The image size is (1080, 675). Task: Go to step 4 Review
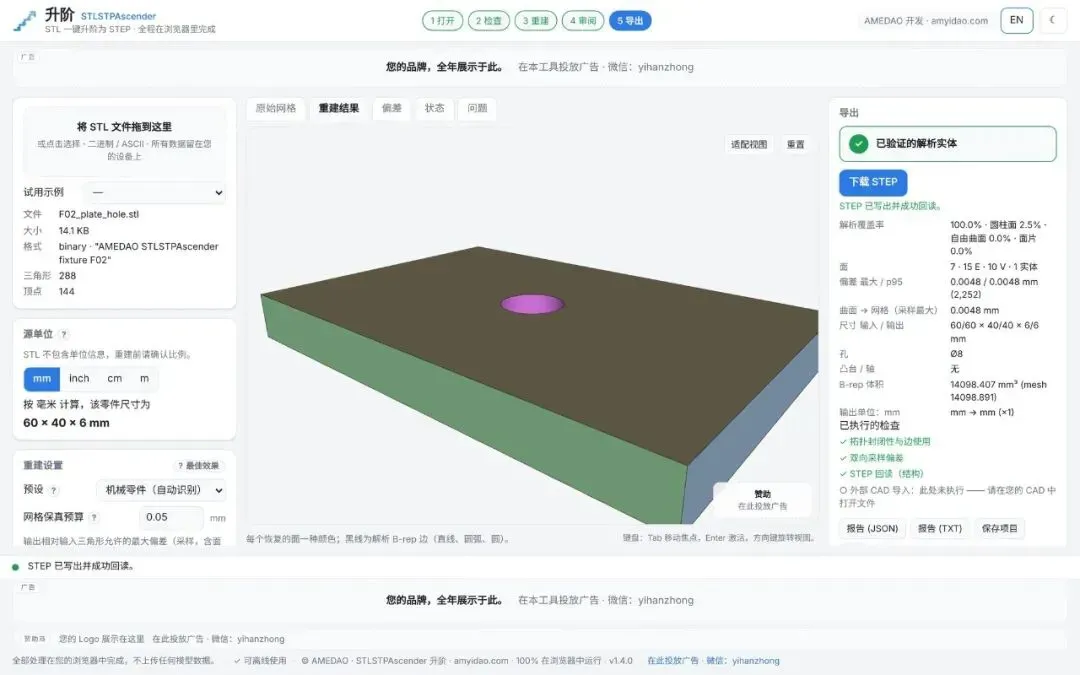[583, 21]
